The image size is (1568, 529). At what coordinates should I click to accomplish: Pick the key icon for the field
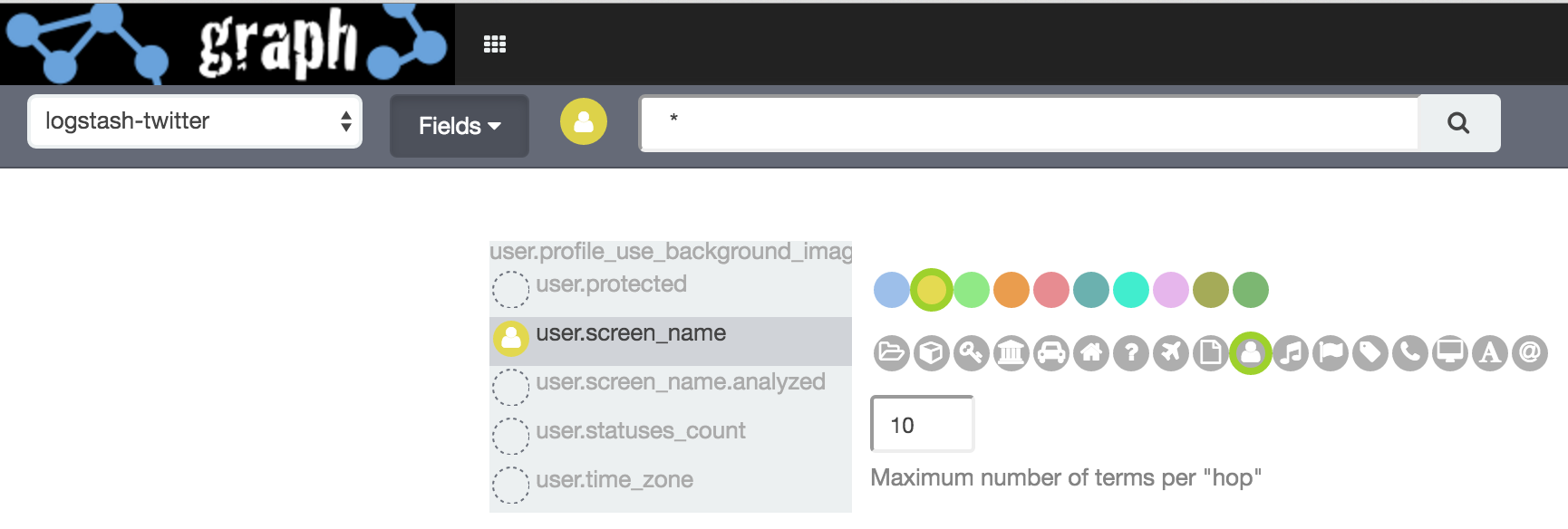pyautogui.click(x=971, y=352)
